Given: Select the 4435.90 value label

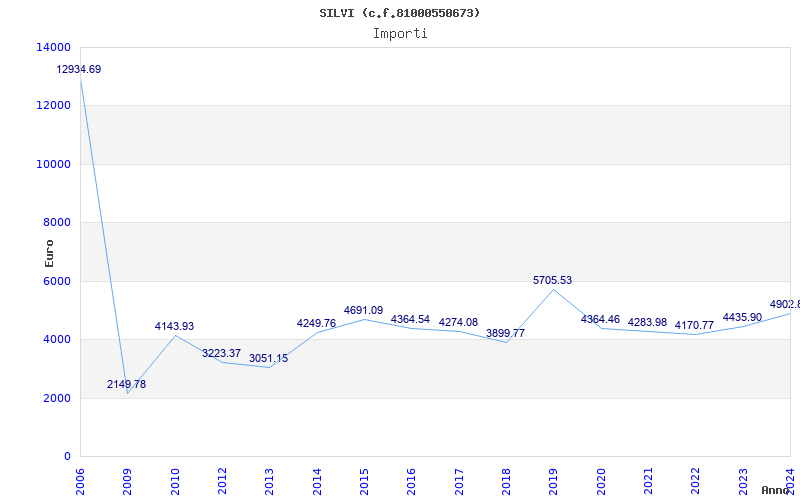Looking at the screenshot, I should click(742, 318).
